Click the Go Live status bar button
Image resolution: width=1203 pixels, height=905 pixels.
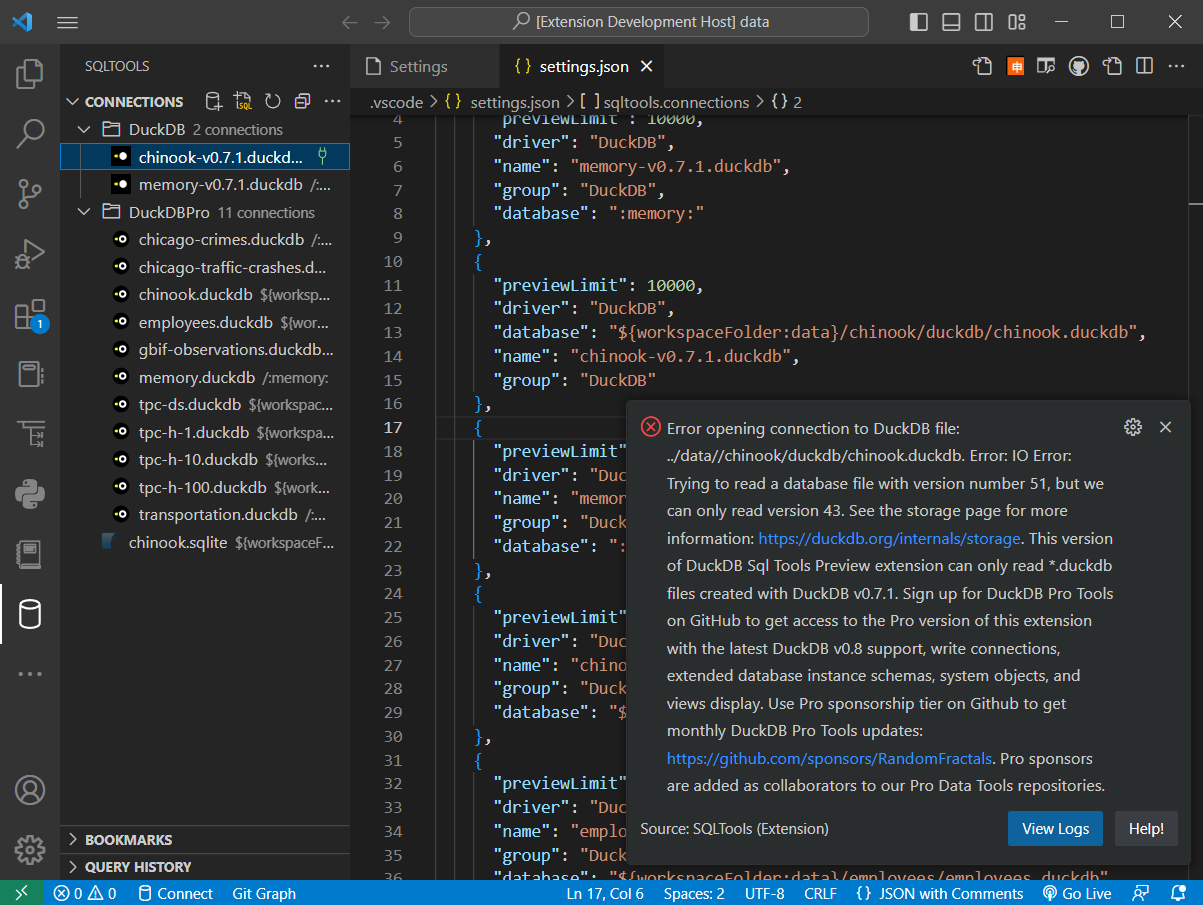(1076, 893)
